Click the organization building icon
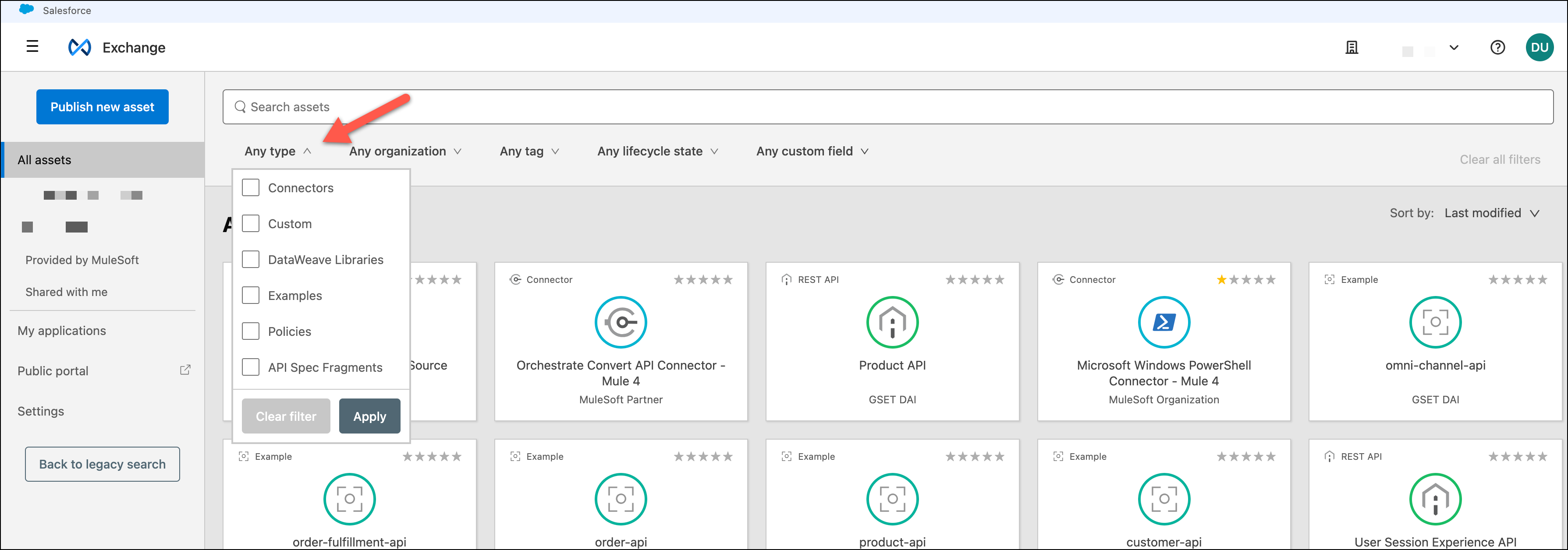Screen dimensions: 1568x550 (1352, 47)
